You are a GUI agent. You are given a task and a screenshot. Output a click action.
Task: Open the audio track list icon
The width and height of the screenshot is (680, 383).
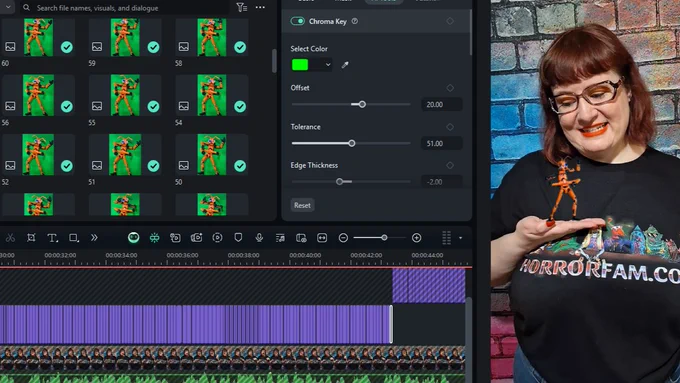(280, 238)
